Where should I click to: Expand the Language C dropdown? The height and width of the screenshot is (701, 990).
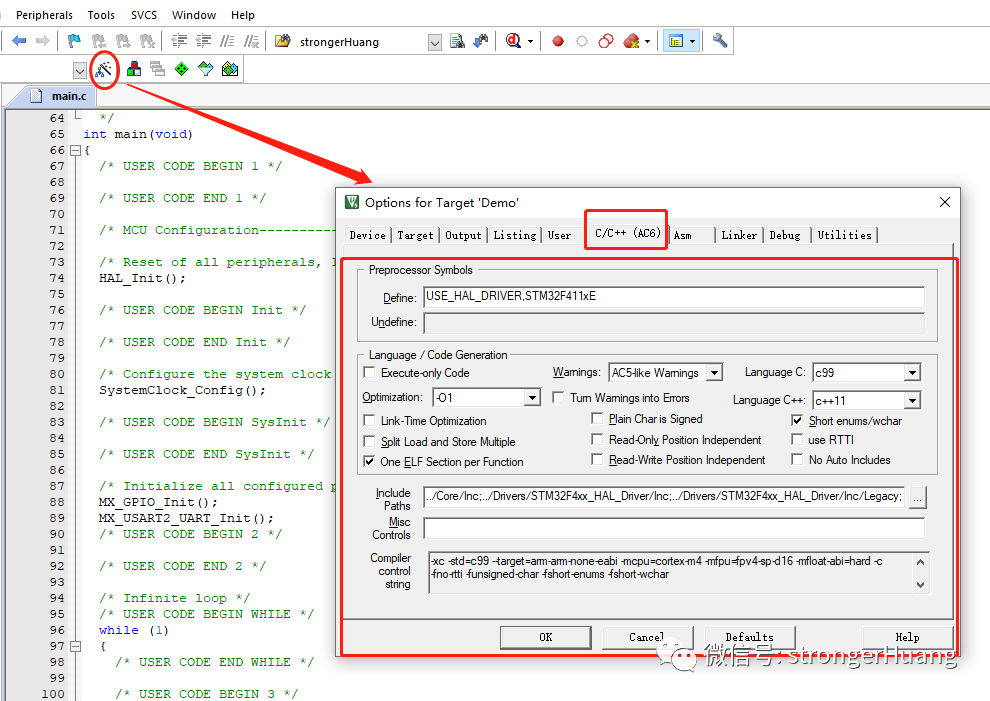(911, 373)
